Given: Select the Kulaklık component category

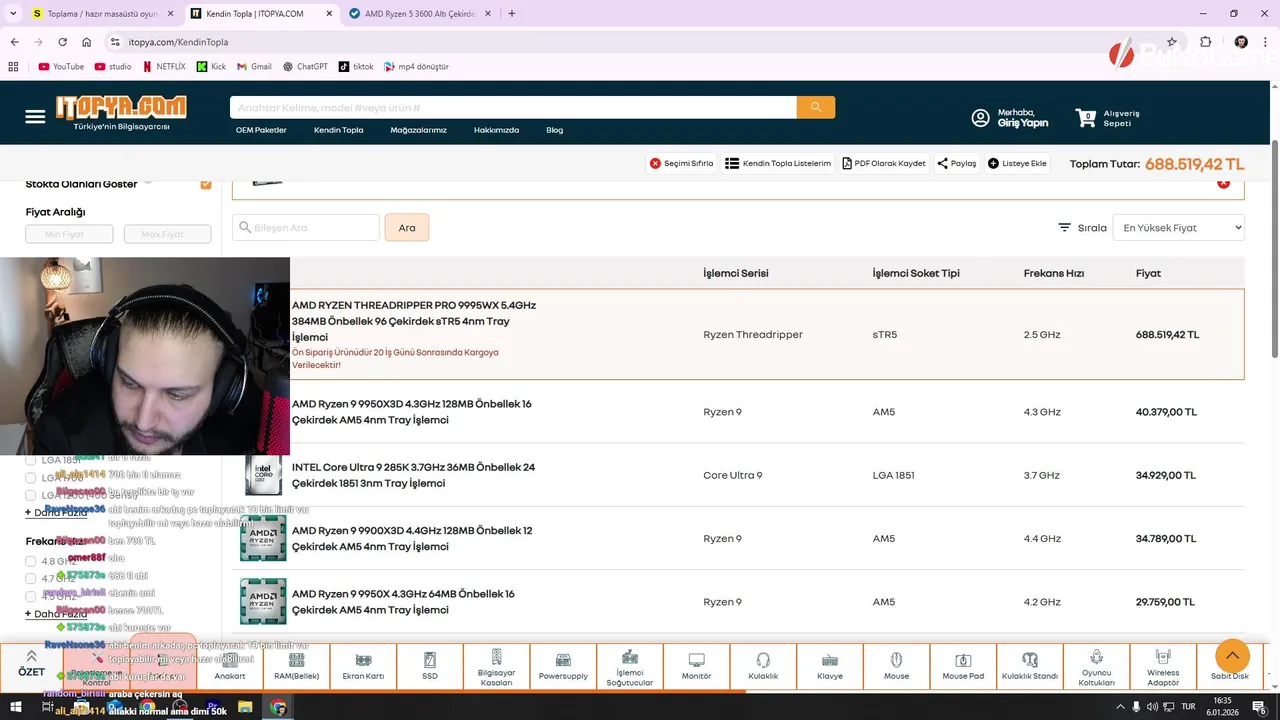Looking at the screenshot, I should pyautogui.click(x=763, y=667).
